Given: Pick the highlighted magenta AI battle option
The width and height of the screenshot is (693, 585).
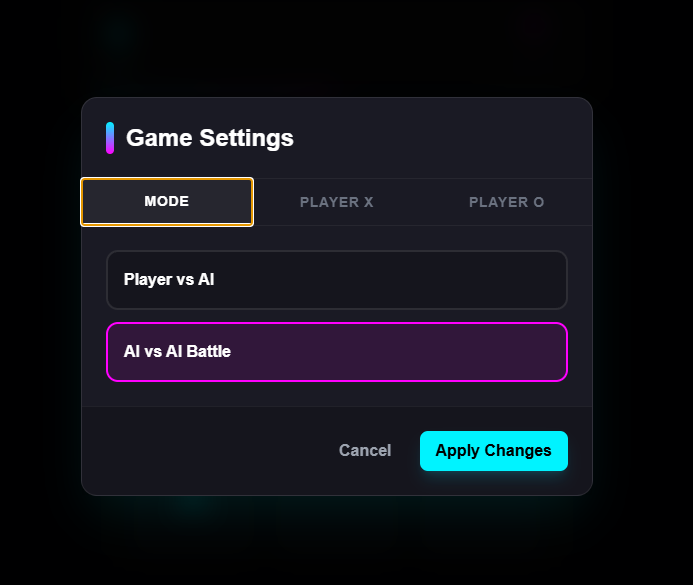Looking at the screenshot, I should pyautogui.click(x=337, y=352).
